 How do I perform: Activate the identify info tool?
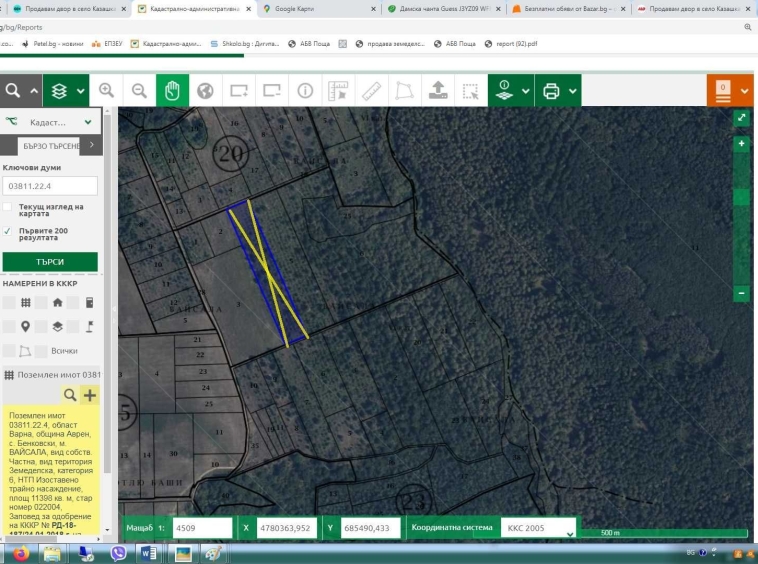coord(305,90)
